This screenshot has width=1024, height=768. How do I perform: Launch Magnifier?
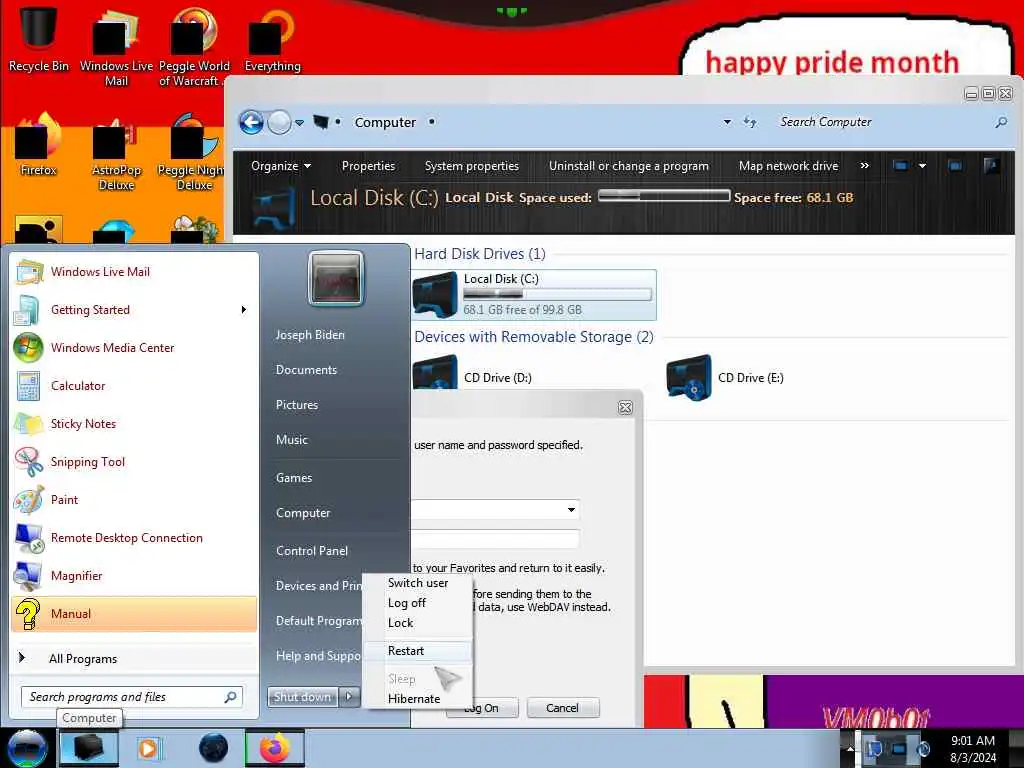[x=135, y=575]
